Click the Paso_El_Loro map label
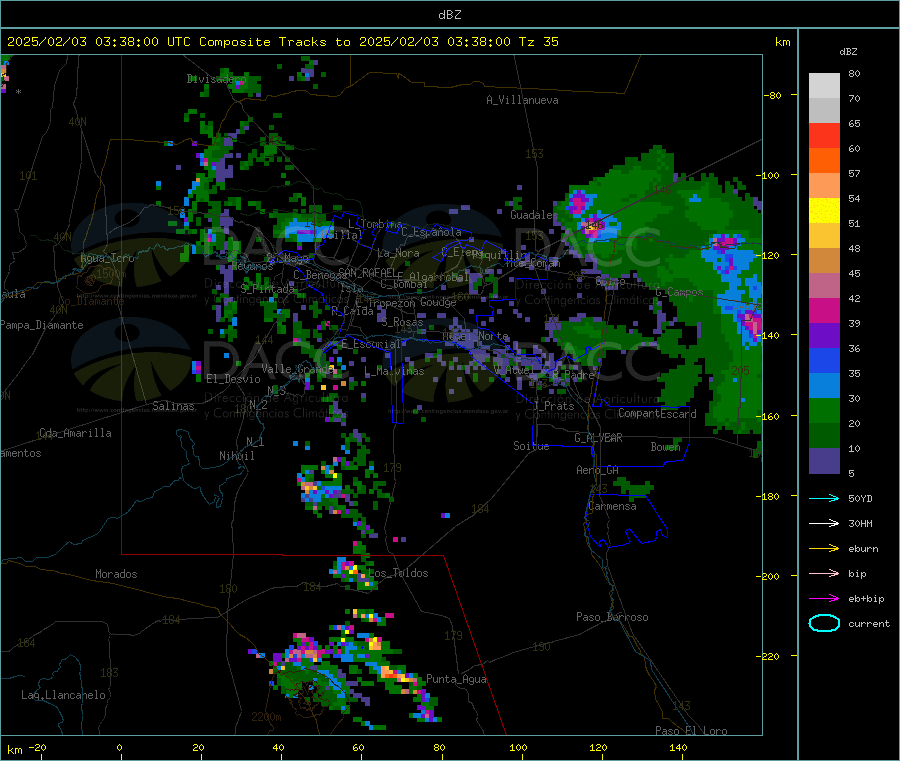 (x=691, y=731)
